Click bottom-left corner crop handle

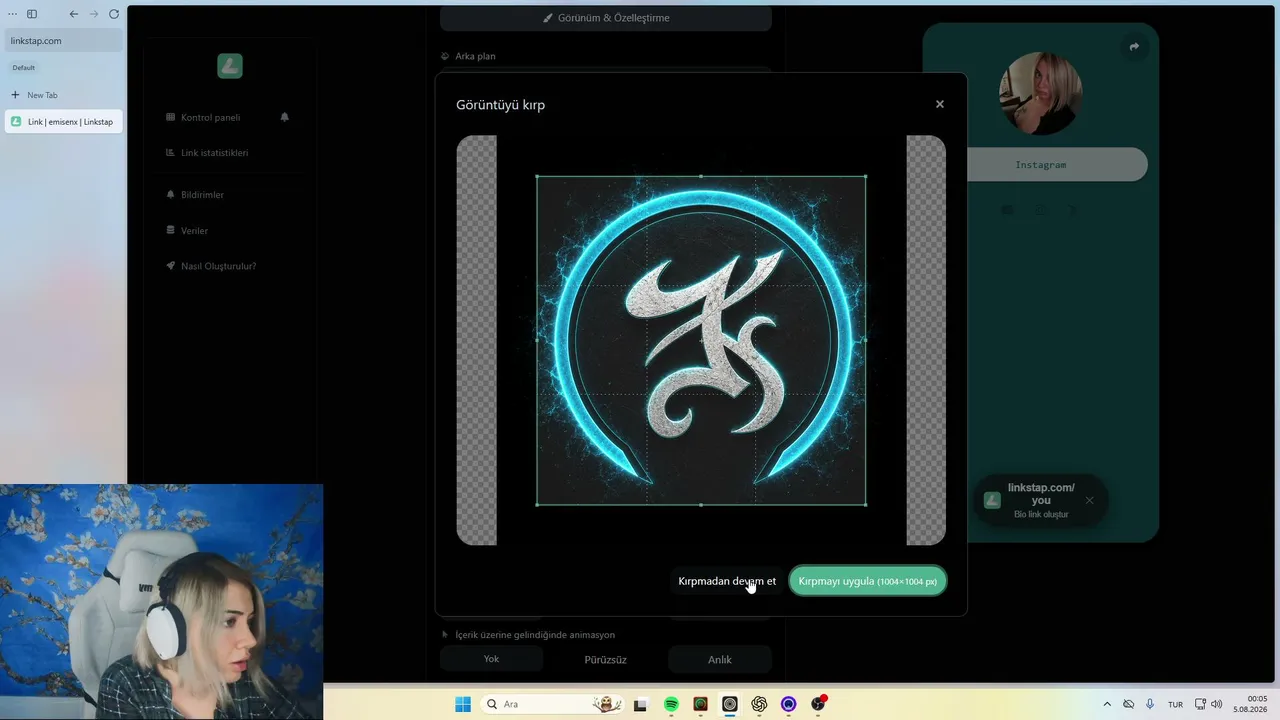point(537,505)
